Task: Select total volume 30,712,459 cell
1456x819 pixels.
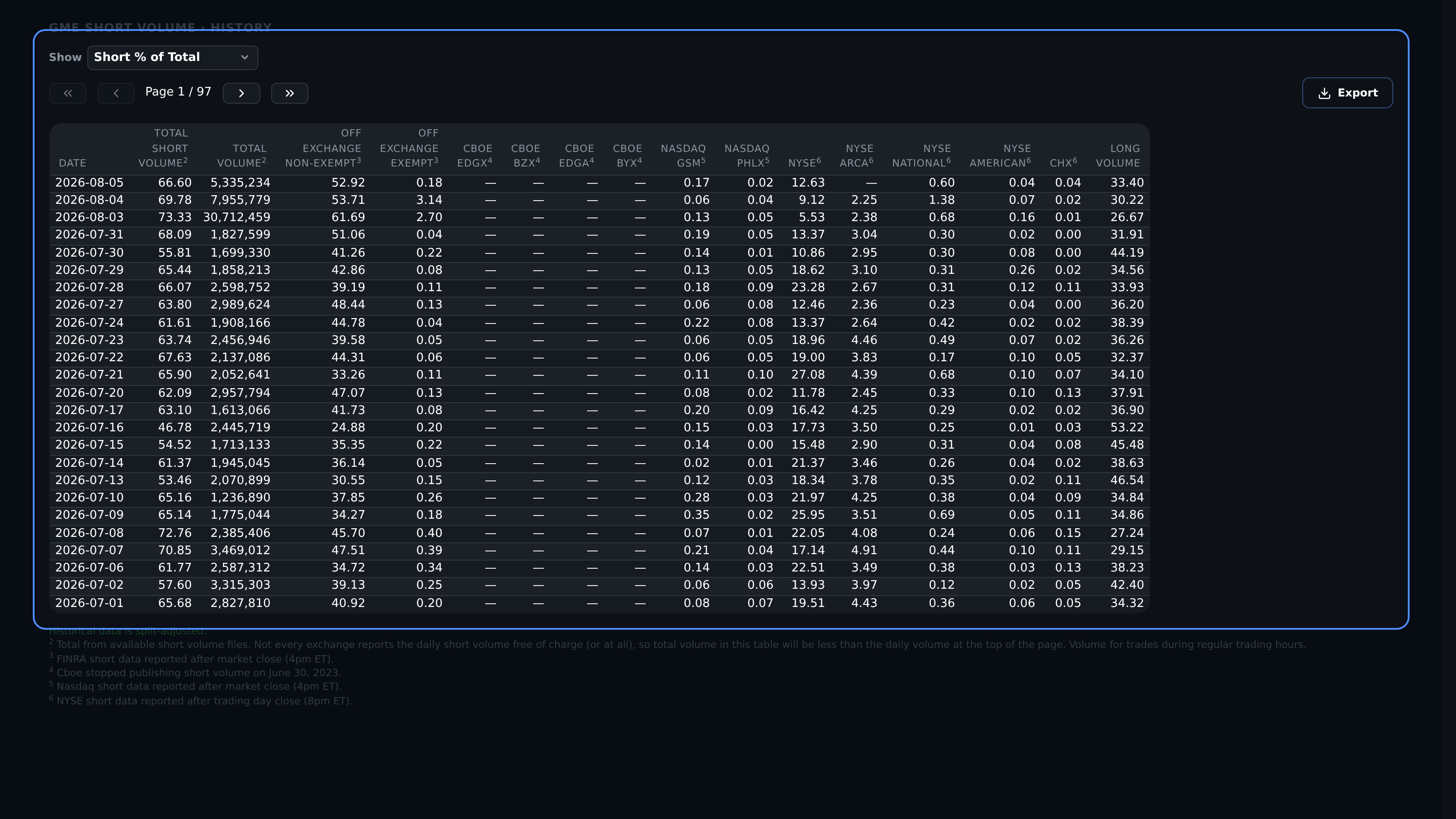Action: coord(237,217)
